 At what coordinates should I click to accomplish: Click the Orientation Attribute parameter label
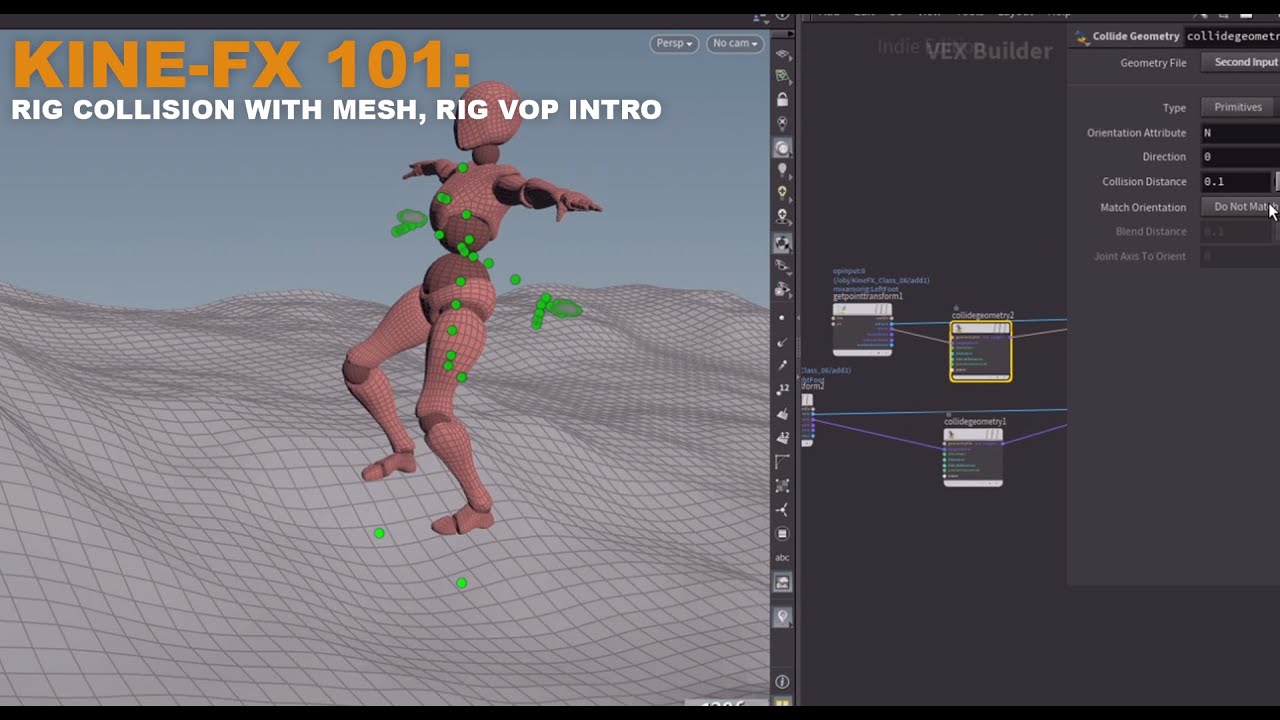[x=1136, y=133]
